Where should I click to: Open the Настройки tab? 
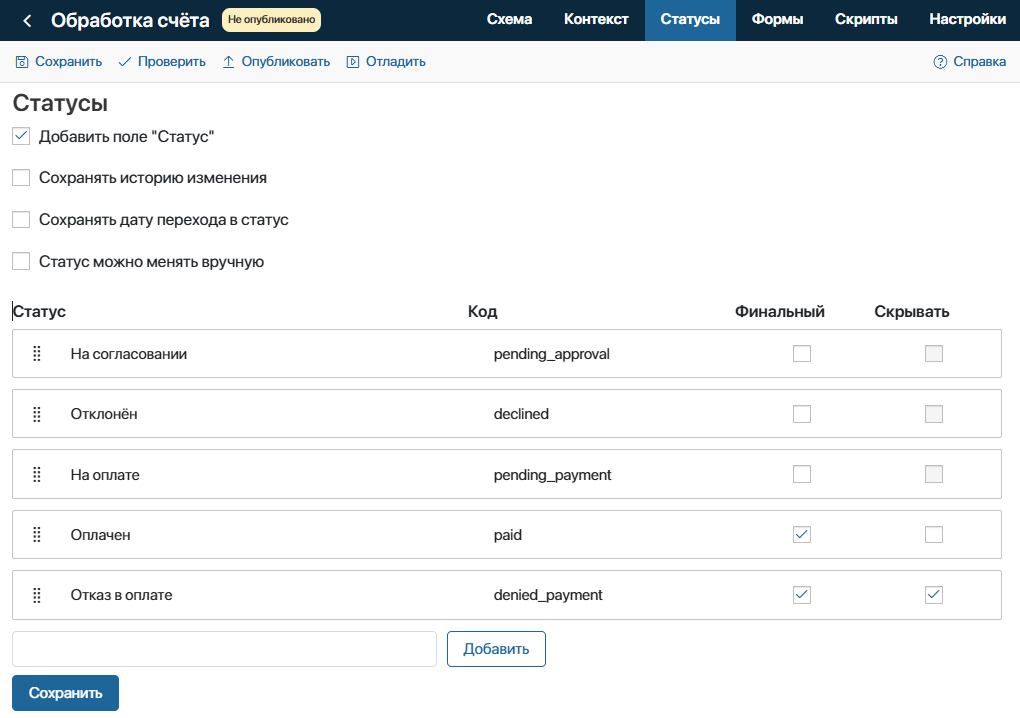tap(967, 20)
